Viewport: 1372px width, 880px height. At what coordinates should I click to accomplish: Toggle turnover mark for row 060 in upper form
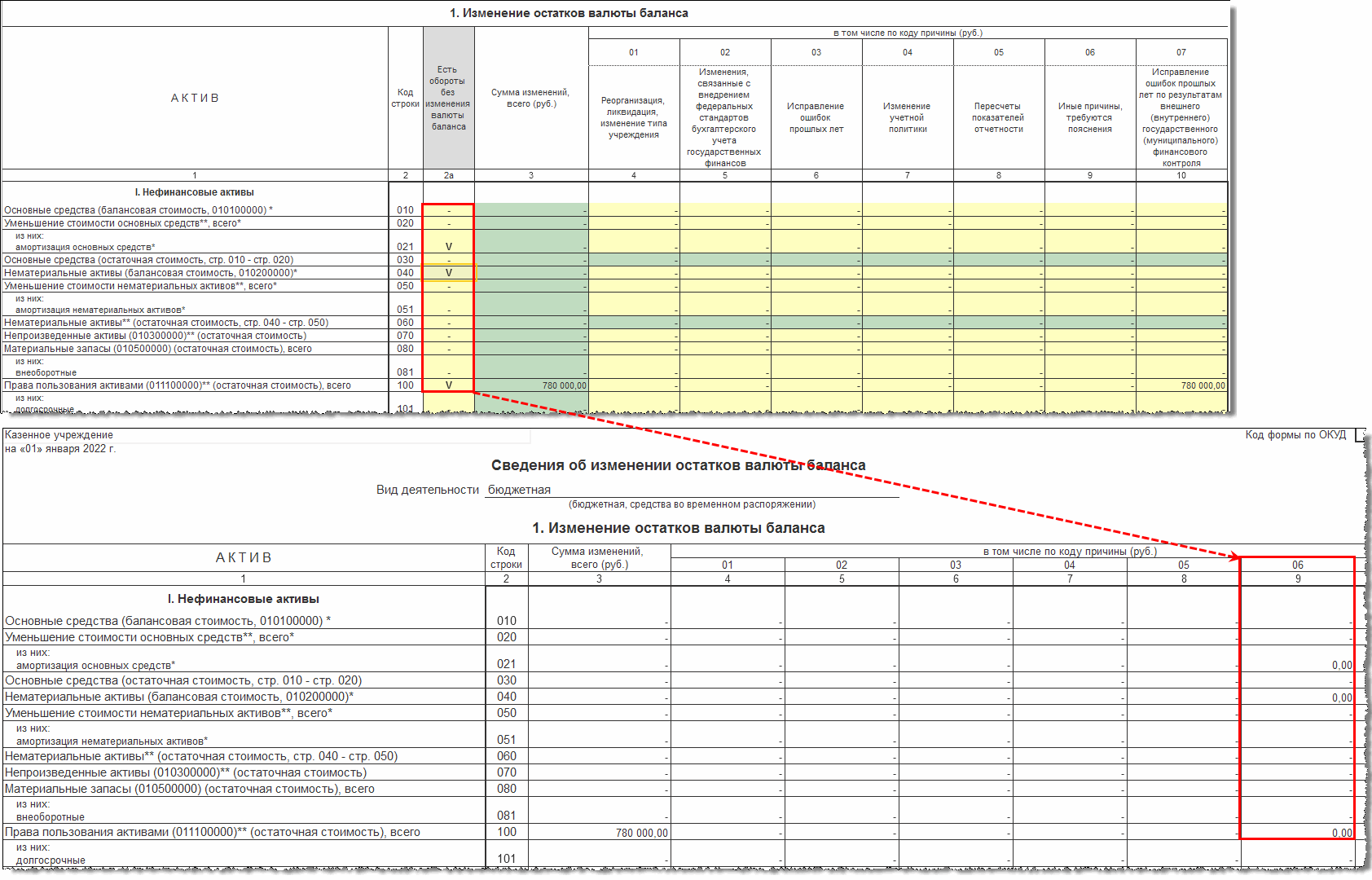click(x=448, y=323)
